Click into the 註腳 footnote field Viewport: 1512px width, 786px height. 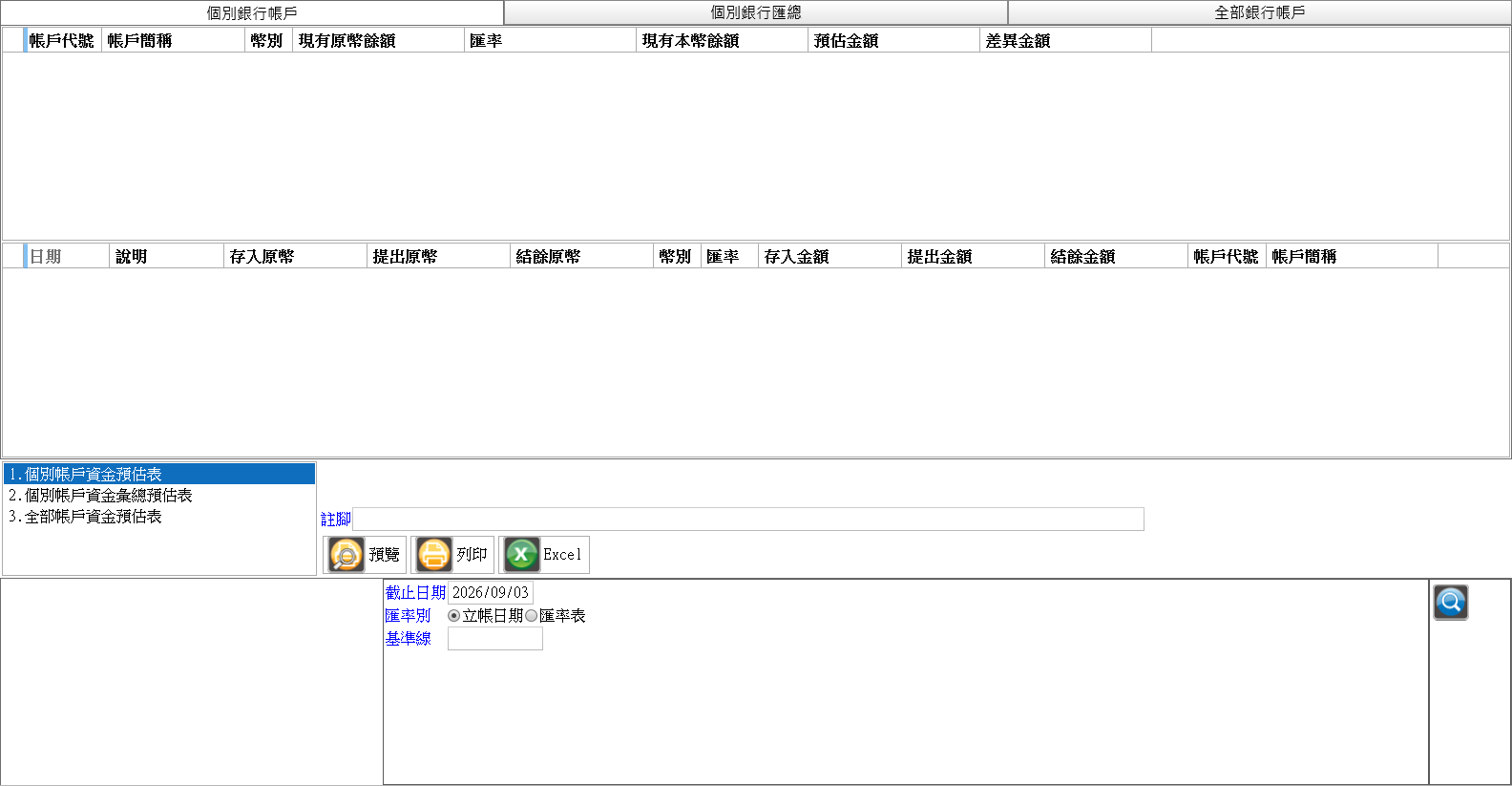748,519
